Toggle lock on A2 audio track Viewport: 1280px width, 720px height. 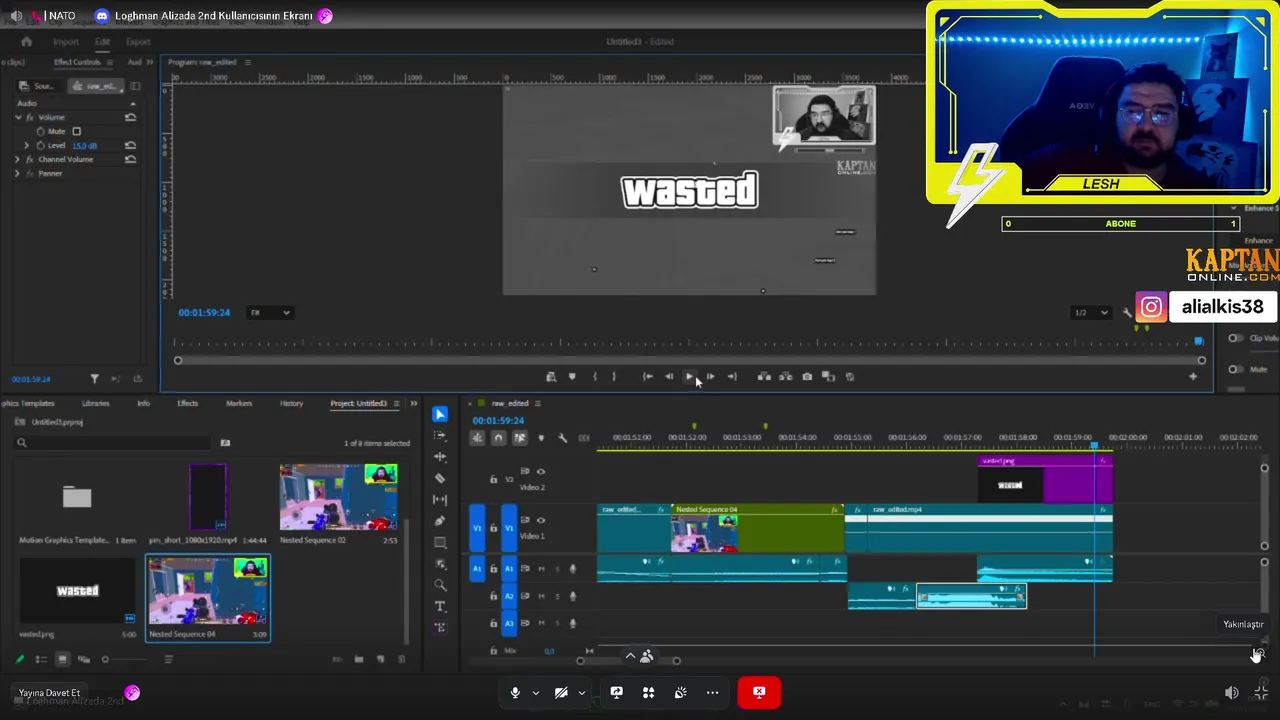tap(493, 596)
